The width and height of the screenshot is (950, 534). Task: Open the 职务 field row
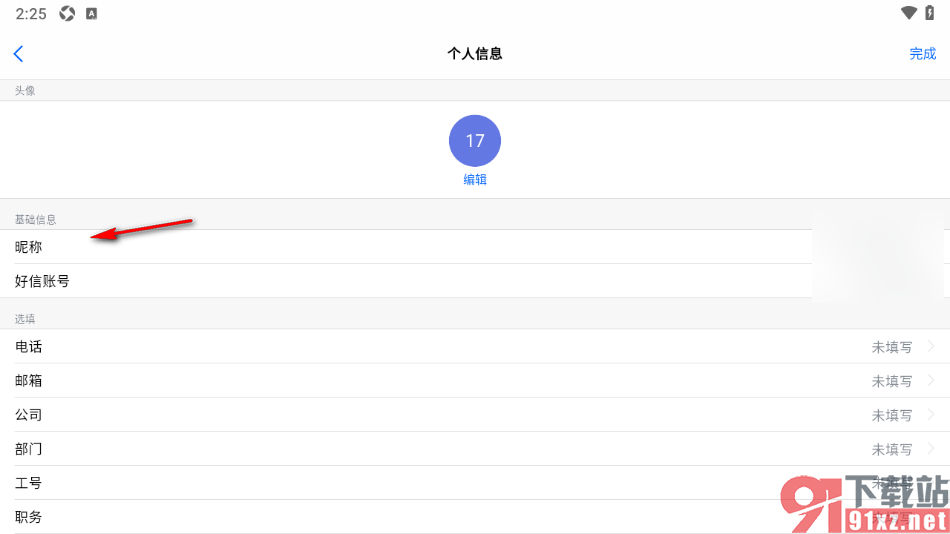click(475, 516)
